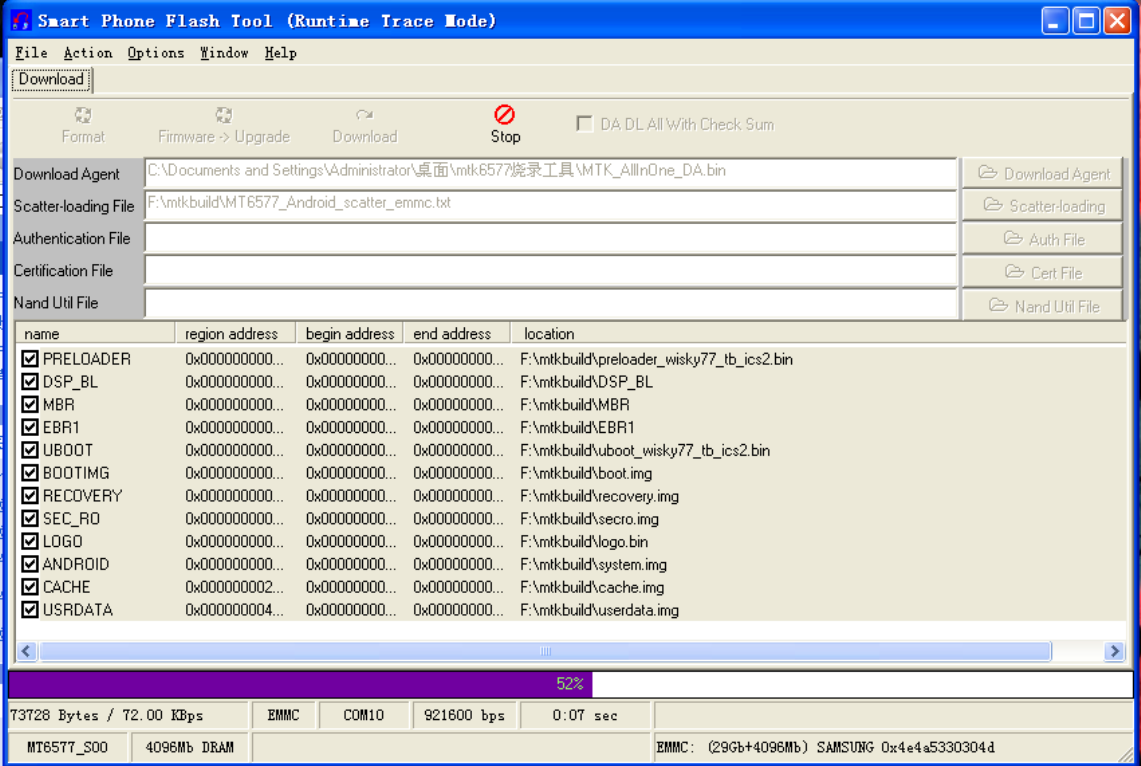Click the 921600 bps baud rate status
Viewport: 1141px width, 766px height.
[464, 715]
